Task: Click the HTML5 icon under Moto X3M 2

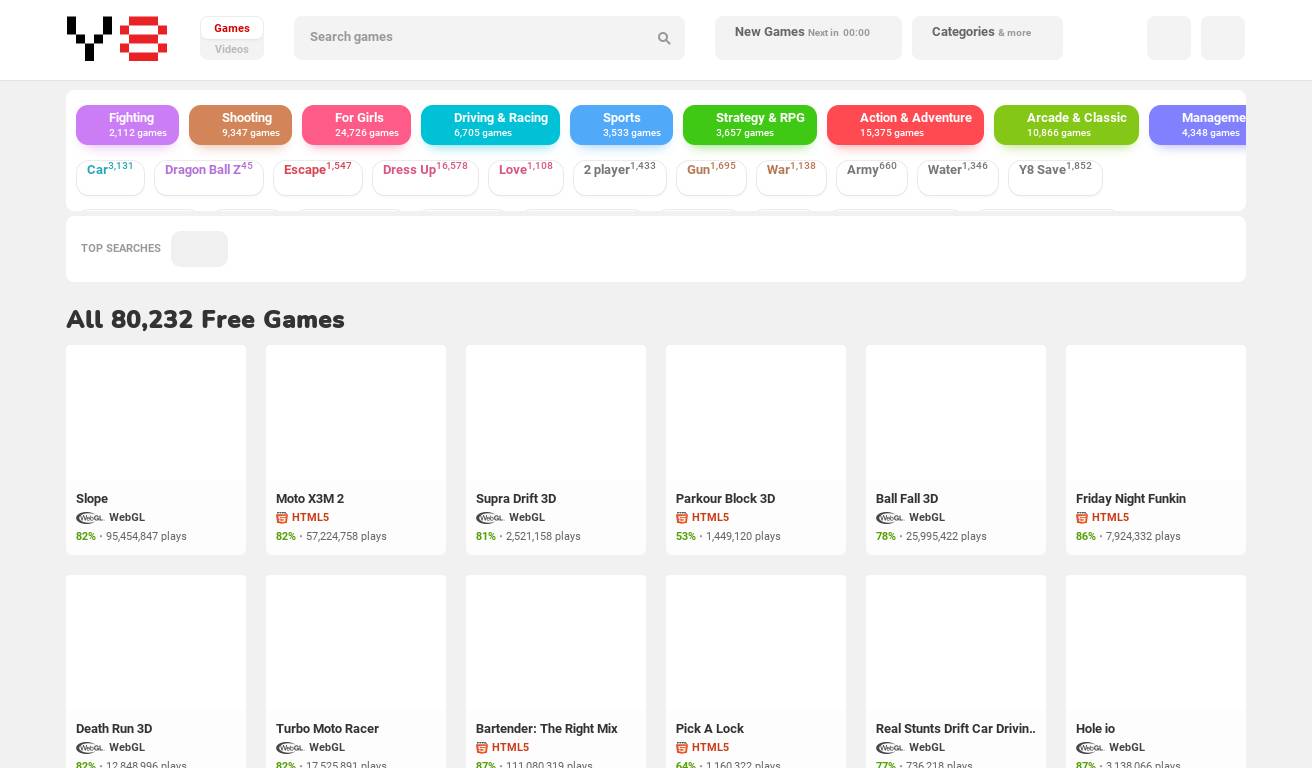Action: click(x=282, y=518)
